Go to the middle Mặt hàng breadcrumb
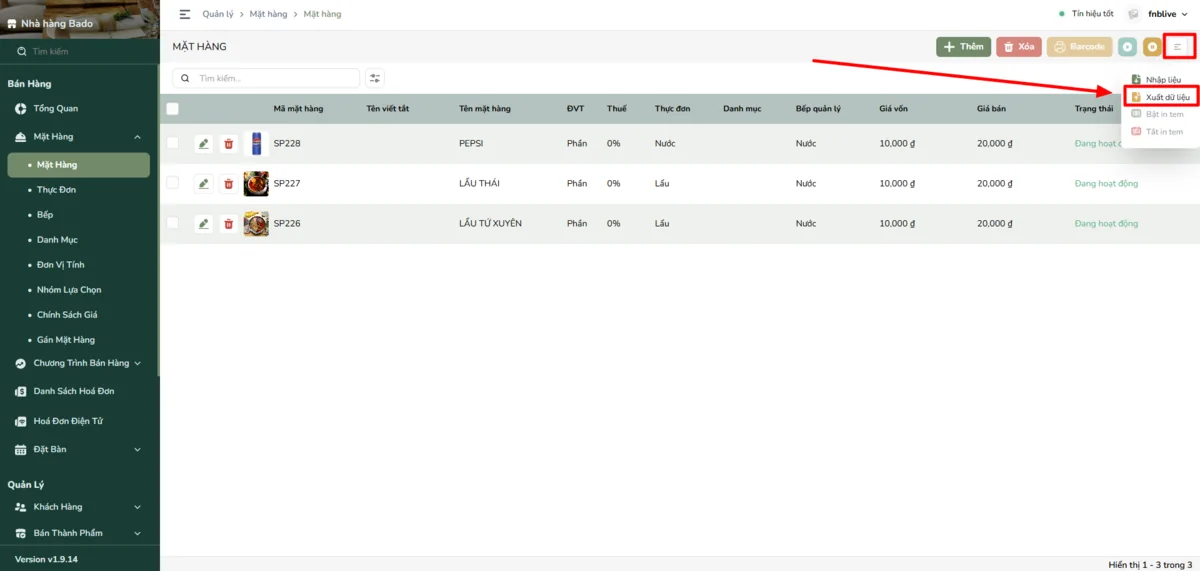This screenshot has height=571, width=1200. pos(268,14)
